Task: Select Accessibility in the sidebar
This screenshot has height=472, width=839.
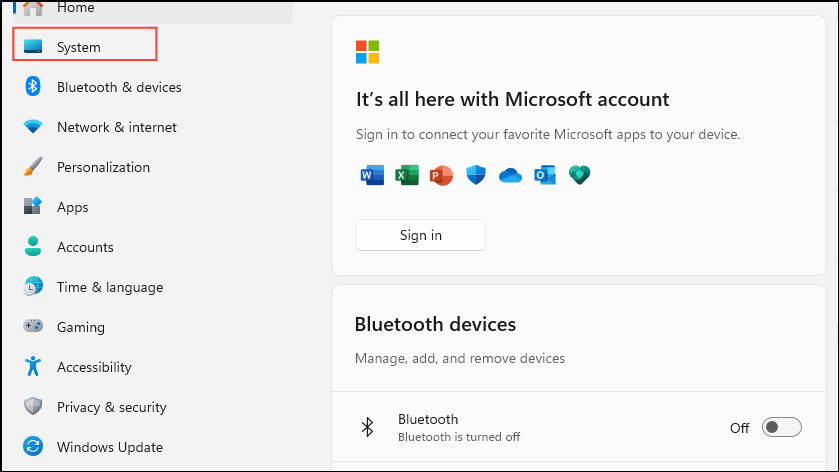Action: [153, 367]
